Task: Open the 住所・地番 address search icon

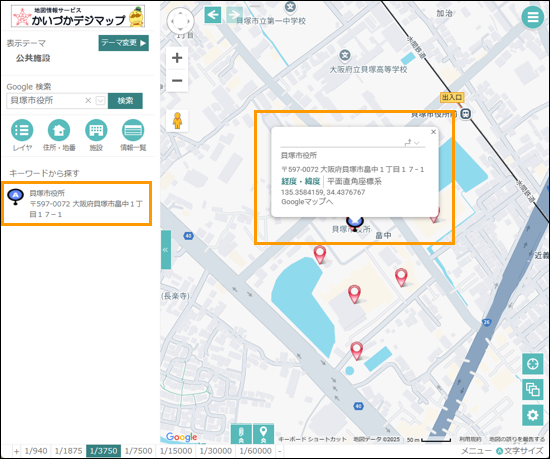Action: tap(59, 130)
